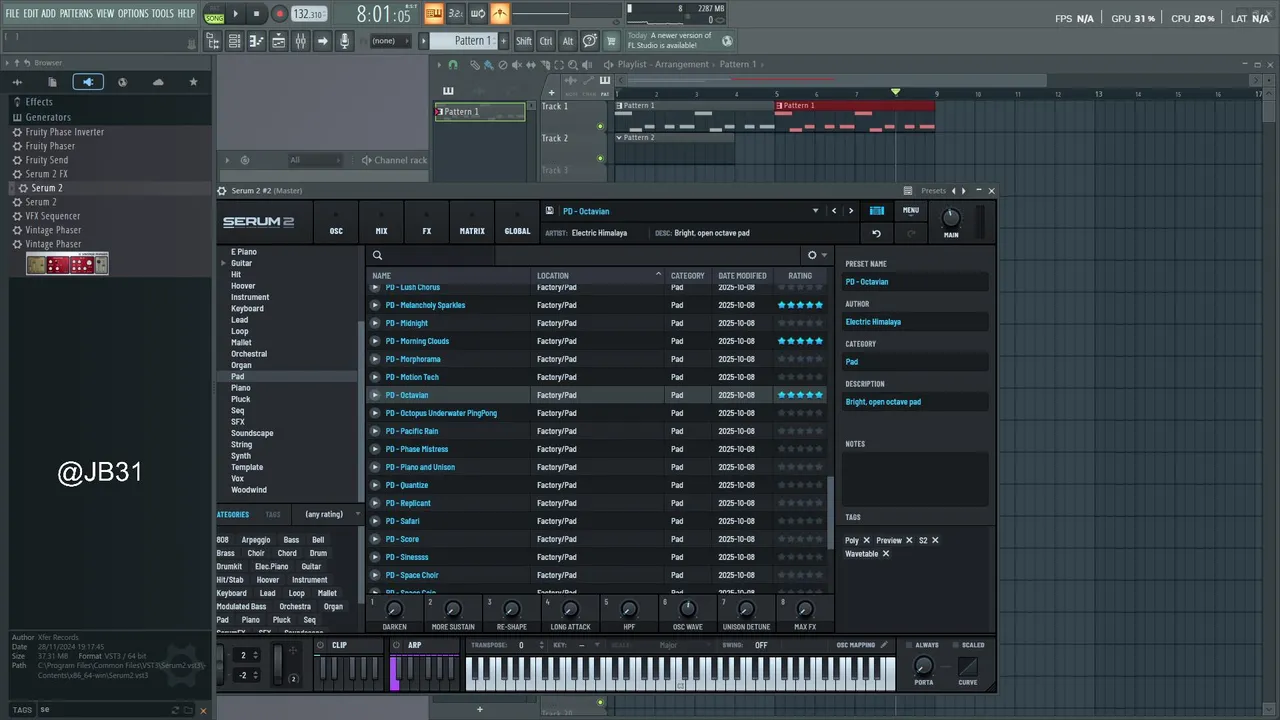Stop playback in the transport bar

257,14
